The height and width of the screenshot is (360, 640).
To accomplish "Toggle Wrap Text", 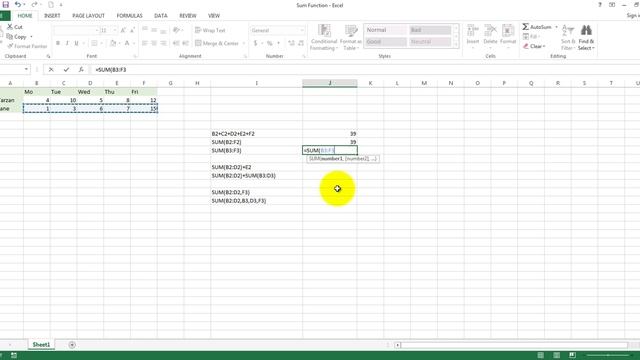I will [210, 30].
